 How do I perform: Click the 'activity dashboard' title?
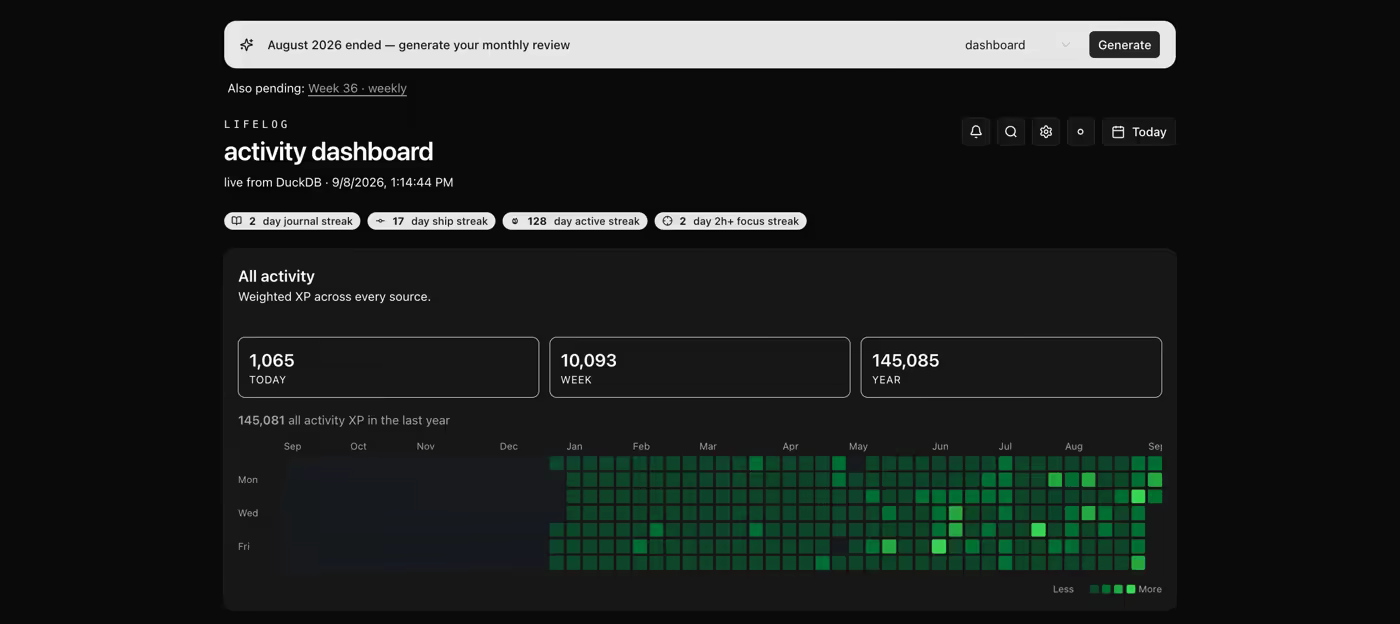point(329,151)
